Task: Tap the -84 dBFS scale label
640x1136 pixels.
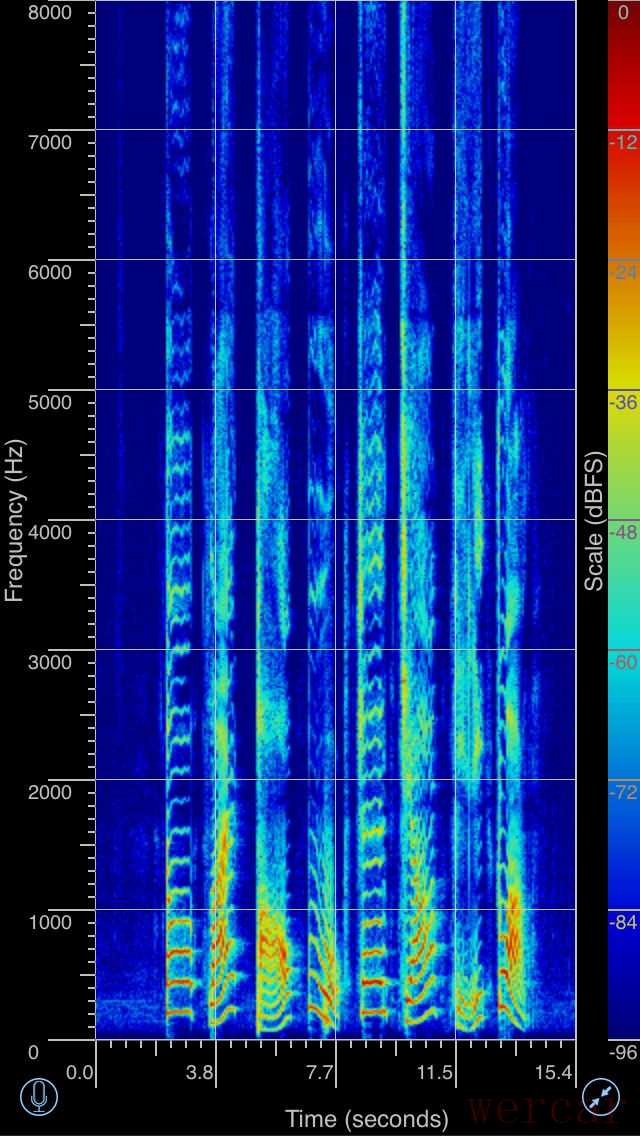Action: pyautogui.click(x=623, y=922)
